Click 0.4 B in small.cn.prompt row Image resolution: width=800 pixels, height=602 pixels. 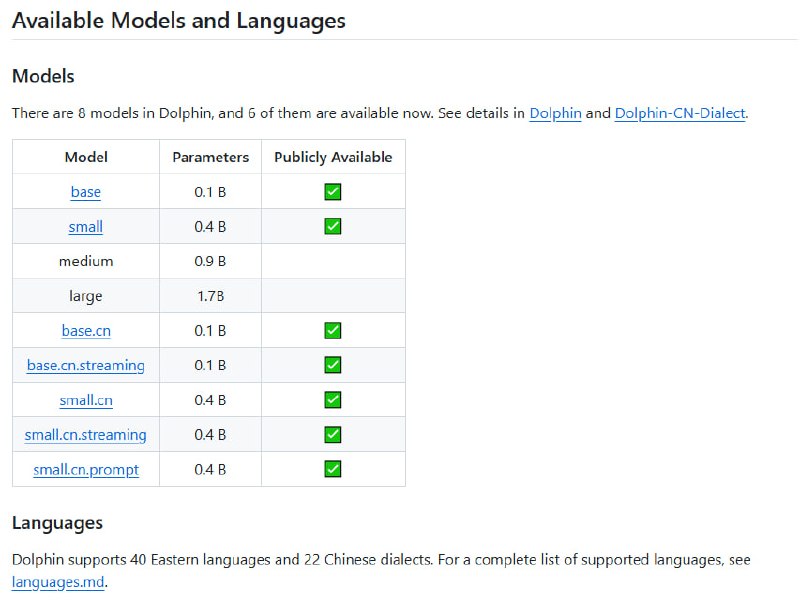click(x=210, y=469)
